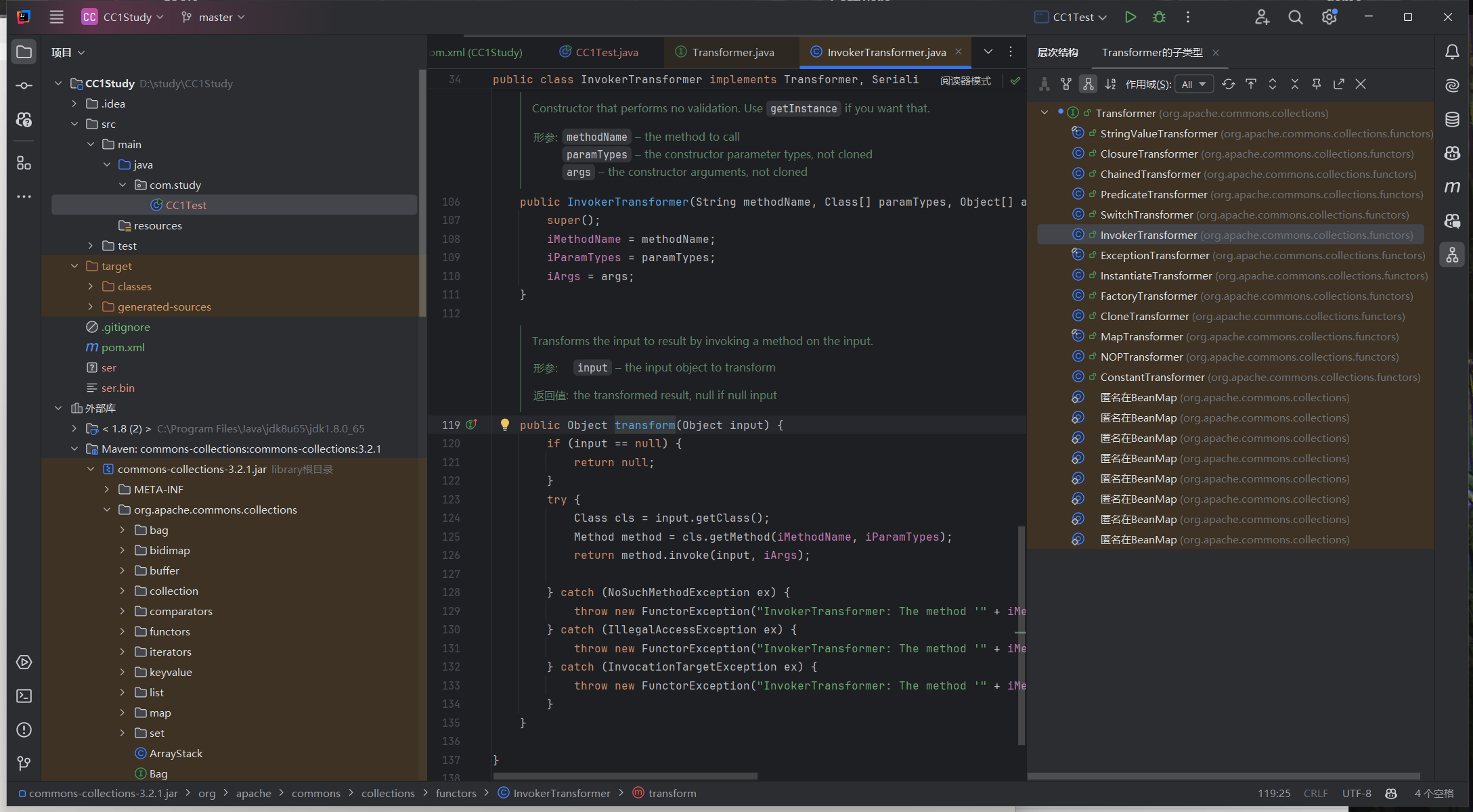This screenshot has height=812, width=1473.
Task: Click on CC1Test class in project tree
Action: tap(184, 204)
